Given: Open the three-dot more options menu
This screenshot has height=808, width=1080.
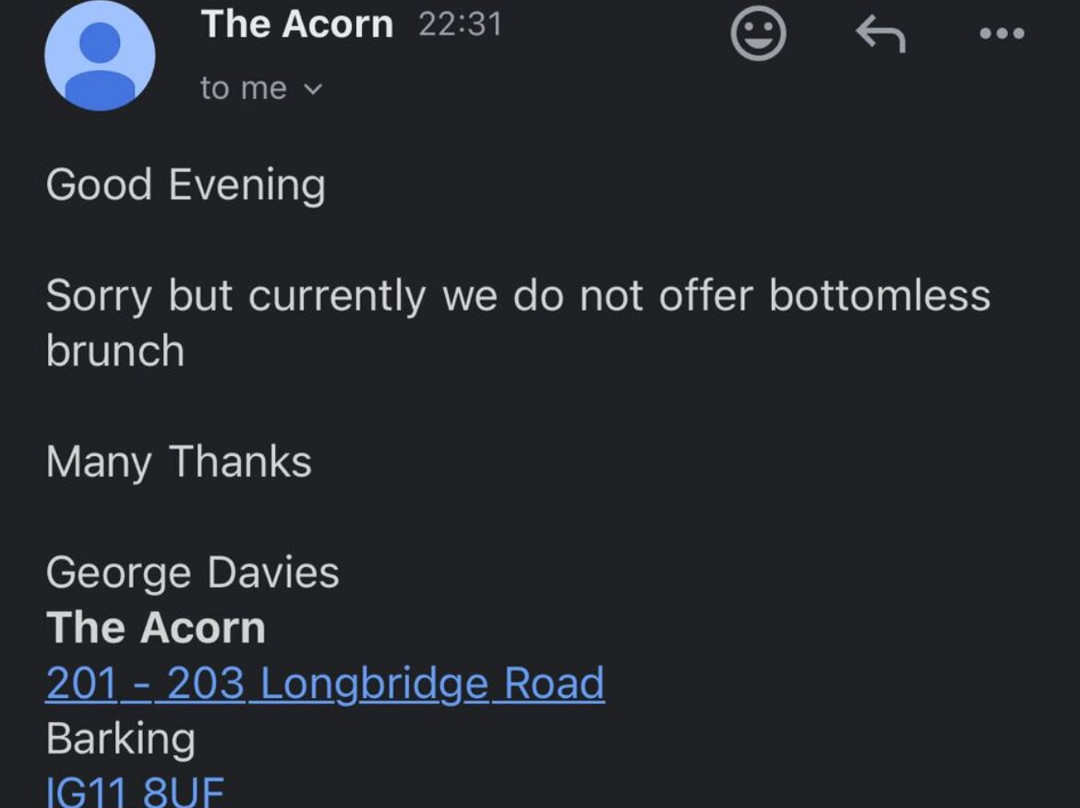Looking at the screenshot, I should [x=1002, y=33].
